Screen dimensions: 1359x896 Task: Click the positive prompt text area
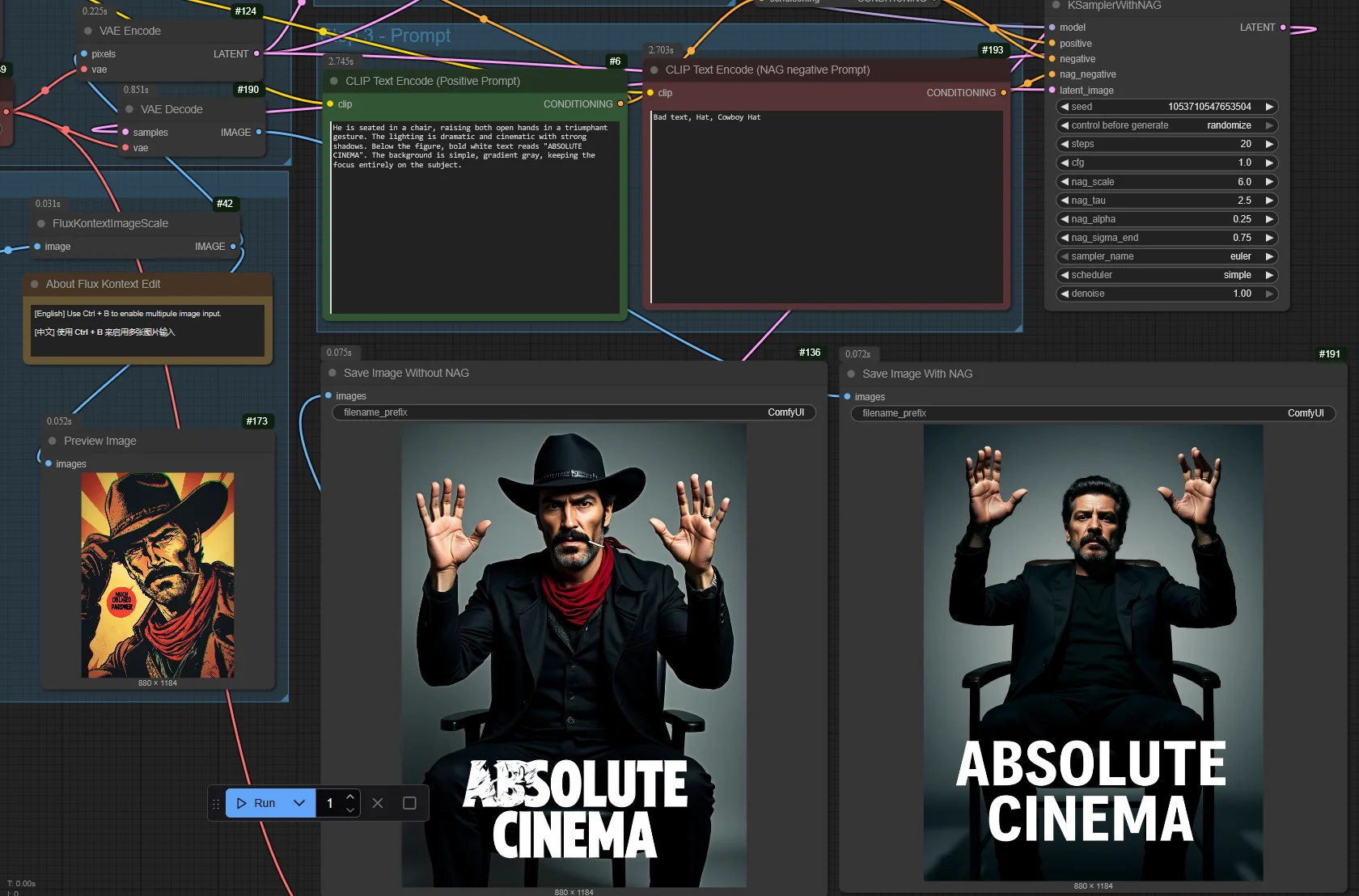click(x=475, y=217)
